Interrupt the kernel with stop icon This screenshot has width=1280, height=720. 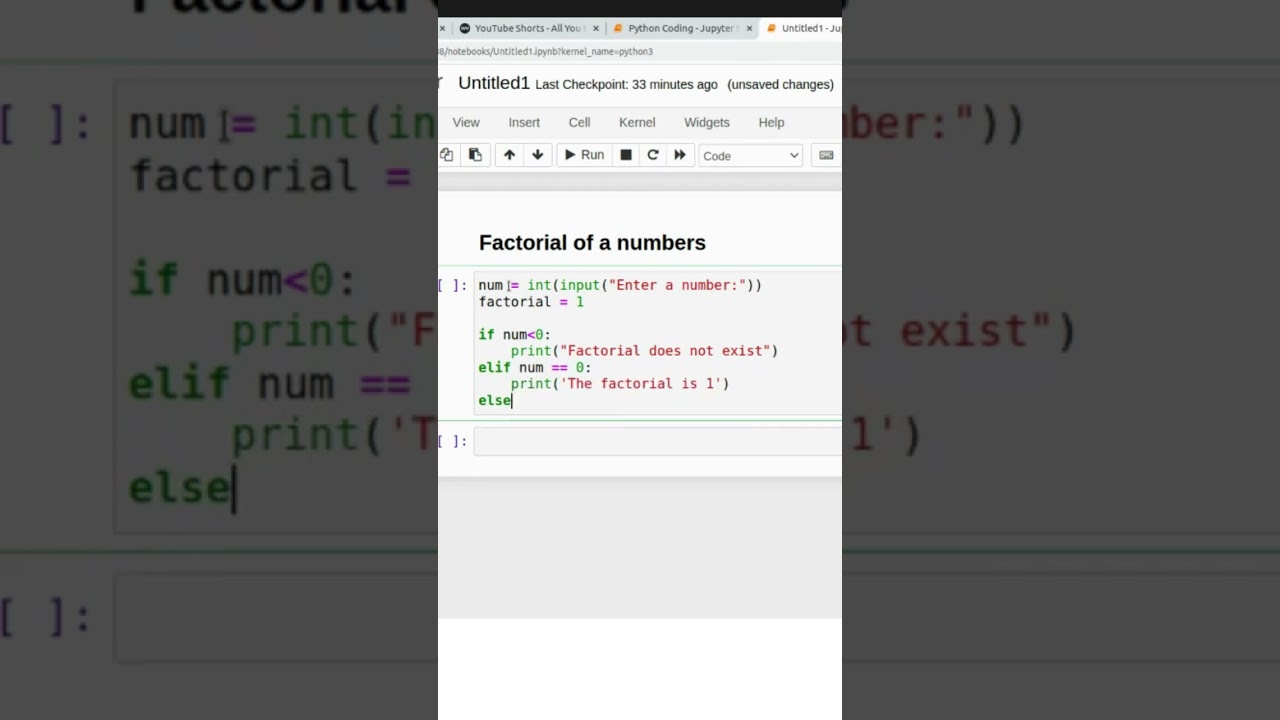(626, 155)
